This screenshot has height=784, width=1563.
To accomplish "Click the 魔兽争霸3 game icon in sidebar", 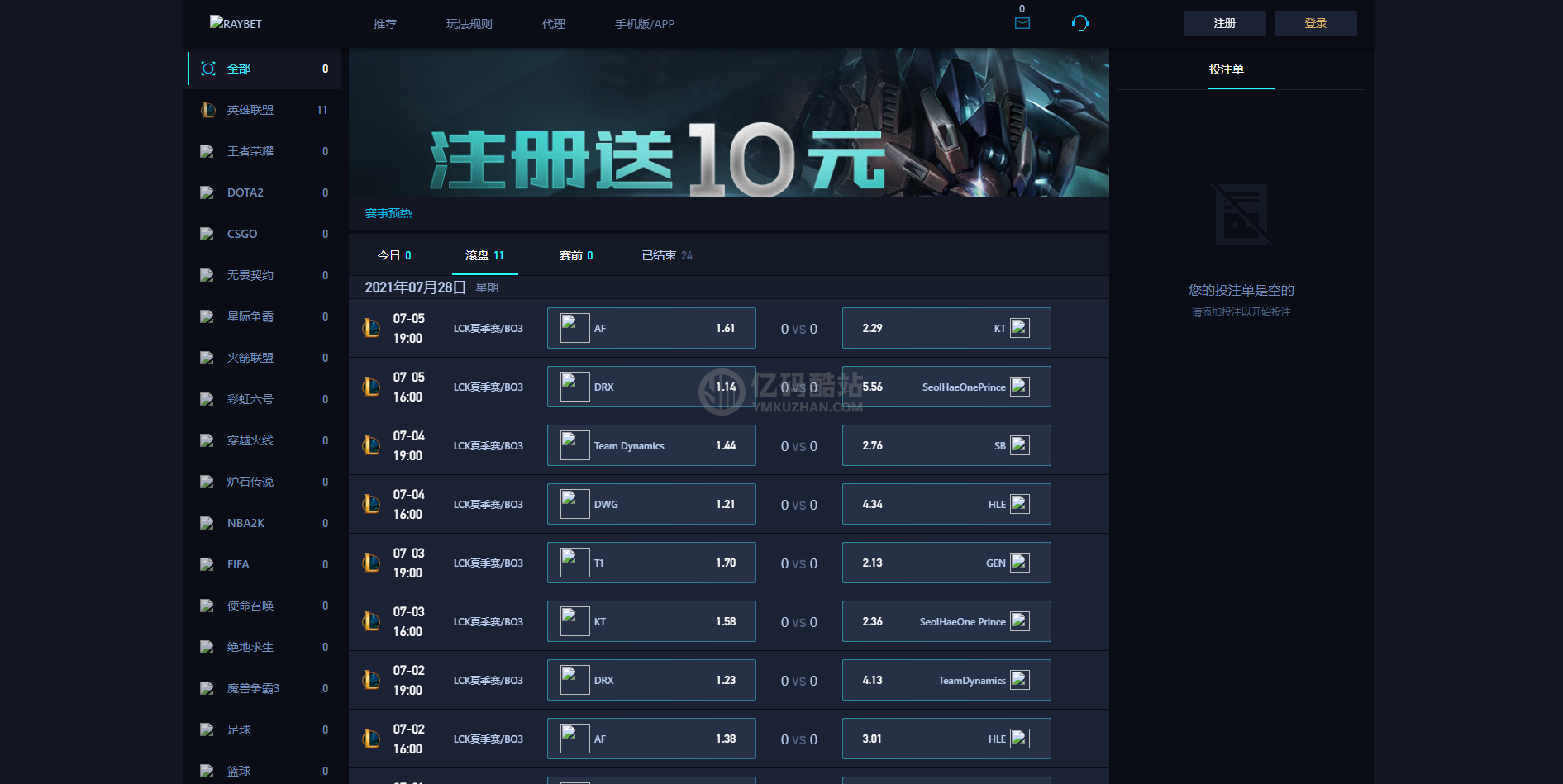I will 207,688.
